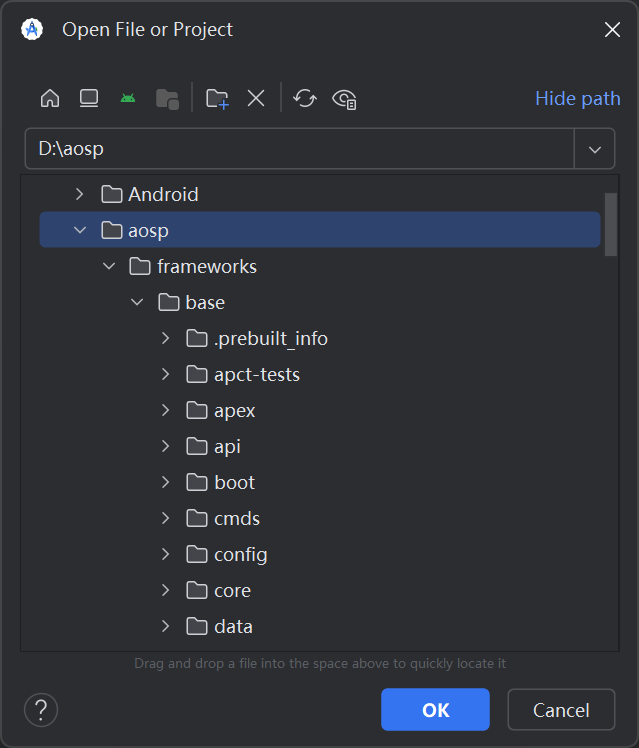This screenshot has height=748, width=639.
Task: Select the core folder
Action: (x=218, y=591)
